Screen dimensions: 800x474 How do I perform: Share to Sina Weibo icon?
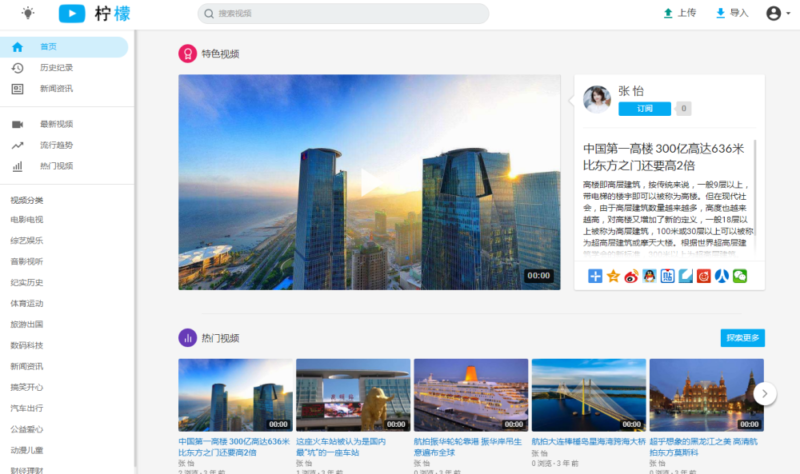pos(631,276)
